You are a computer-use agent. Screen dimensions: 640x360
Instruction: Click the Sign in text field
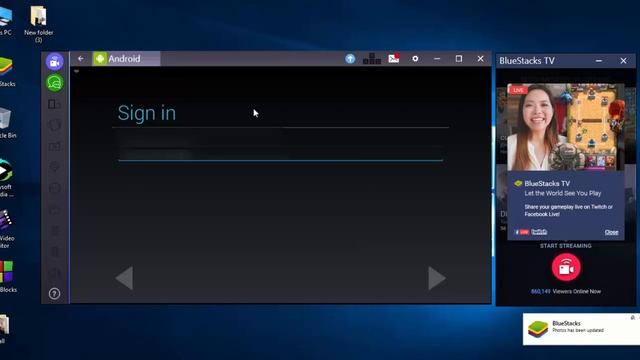(x=280, y=154)
